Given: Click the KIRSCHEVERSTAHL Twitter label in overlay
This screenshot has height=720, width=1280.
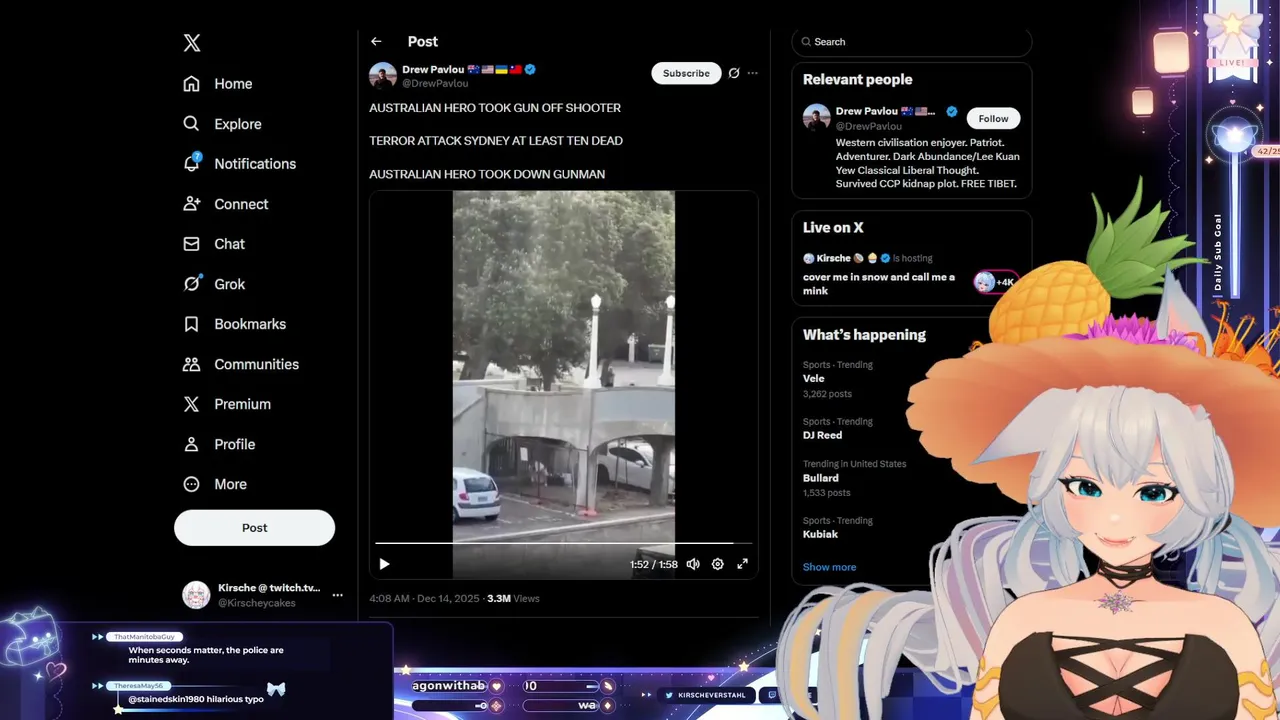Looking at the screenshot, I should (711, 695).
